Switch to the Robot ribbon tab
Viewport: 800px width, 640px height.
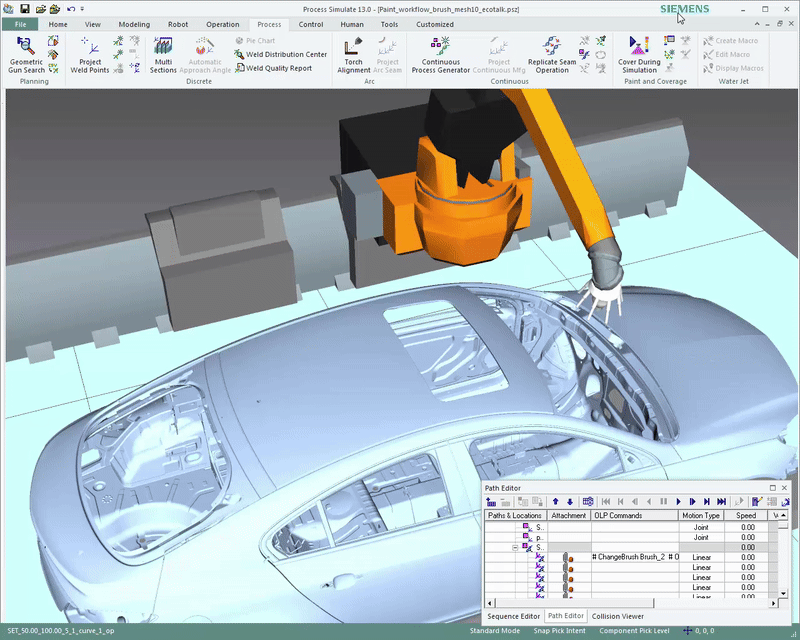178,24
